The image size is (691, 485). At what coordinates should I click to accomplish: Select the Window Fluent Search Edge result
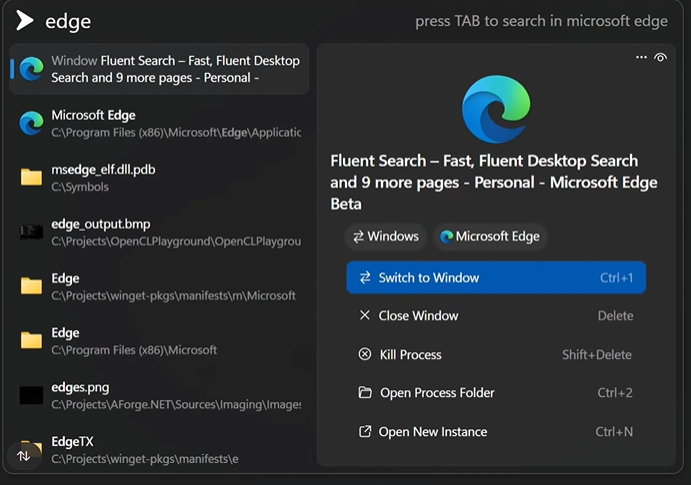point(159,69)
